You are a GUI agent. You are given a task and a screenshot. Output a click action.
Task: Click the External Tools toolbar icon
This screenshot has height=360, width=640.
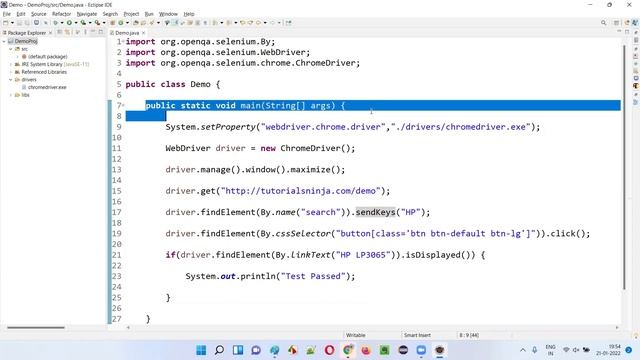point(97,23)
